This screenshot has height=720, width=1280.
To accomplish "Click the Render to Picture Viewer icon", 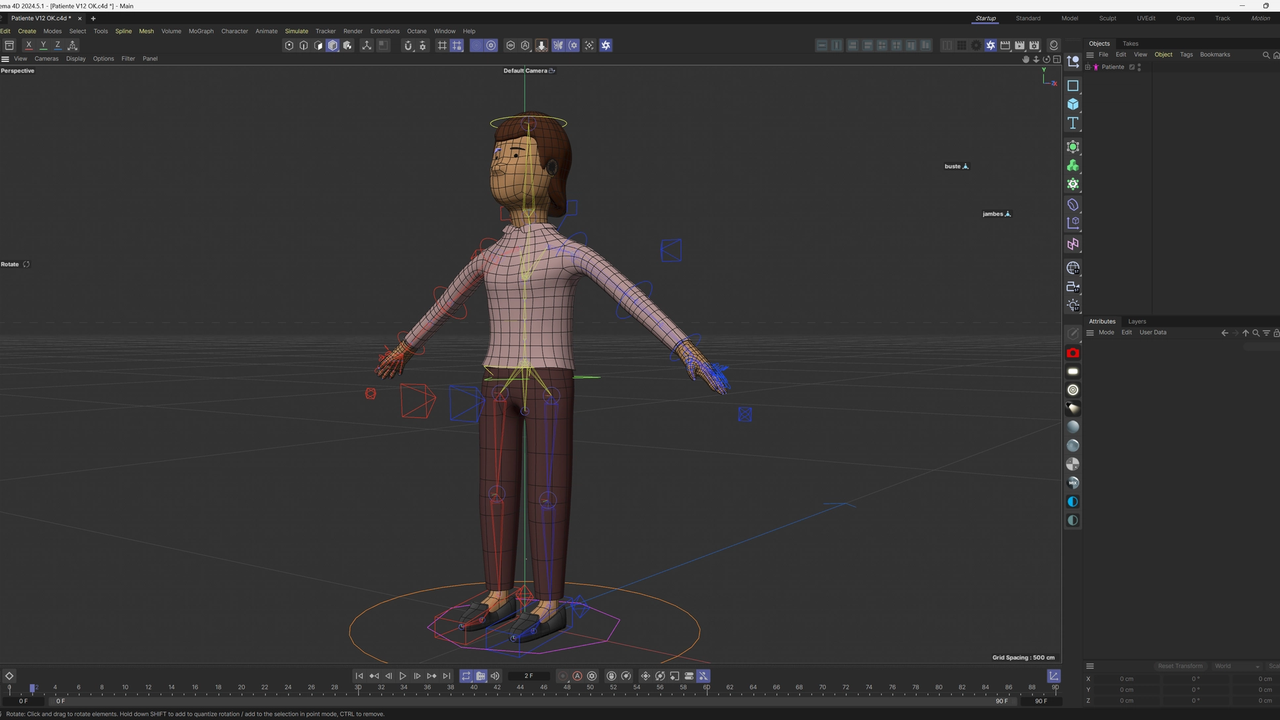I will [x=1020, y=45].
